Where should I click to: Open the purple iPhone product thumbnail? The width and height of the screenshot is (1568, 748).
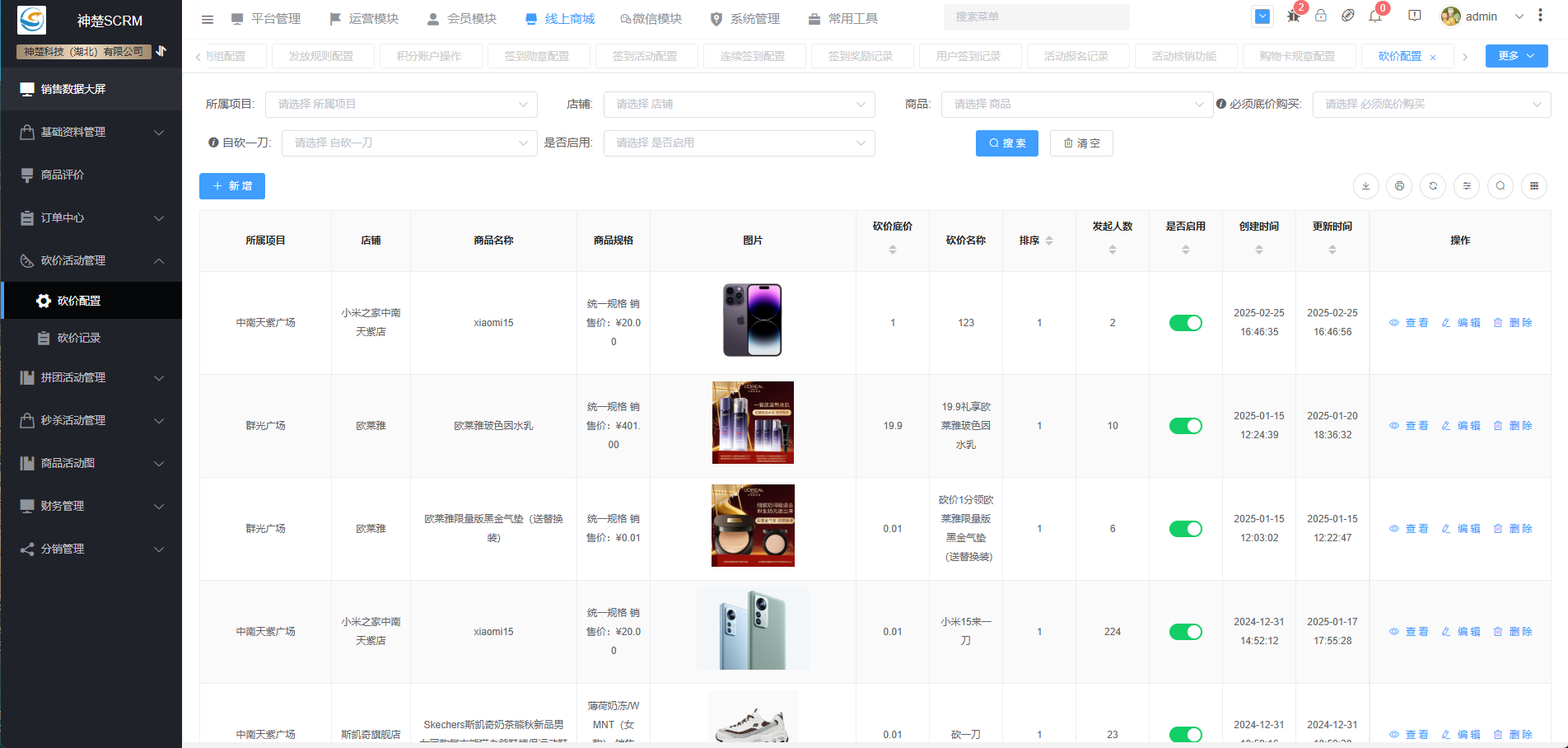tap(753, 320)
